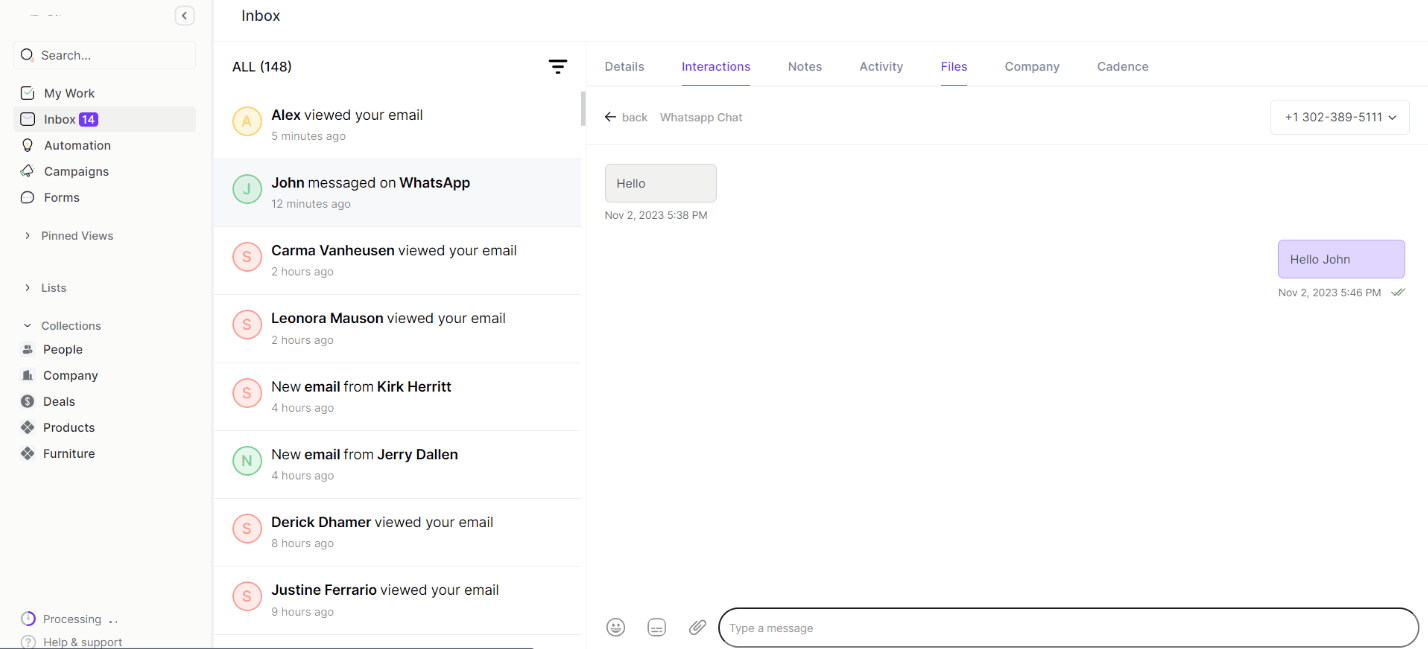This screenshot has height=649, width=1428.
Task: Switch to the Details tab
Action: [x=624, y=67]
